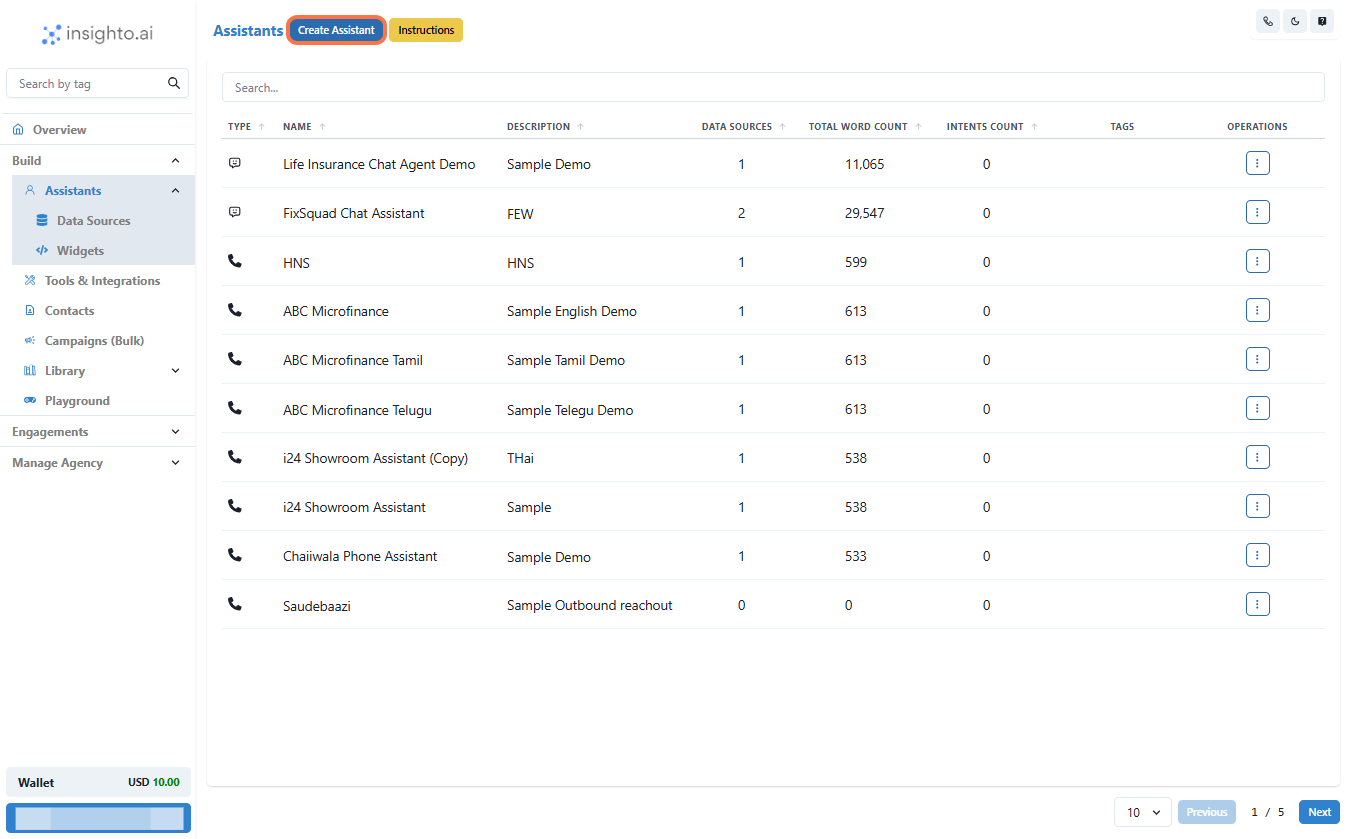Open Tools & Integrations page
The width and height of the screenshot is (1352, 839).
click(102, 281)
